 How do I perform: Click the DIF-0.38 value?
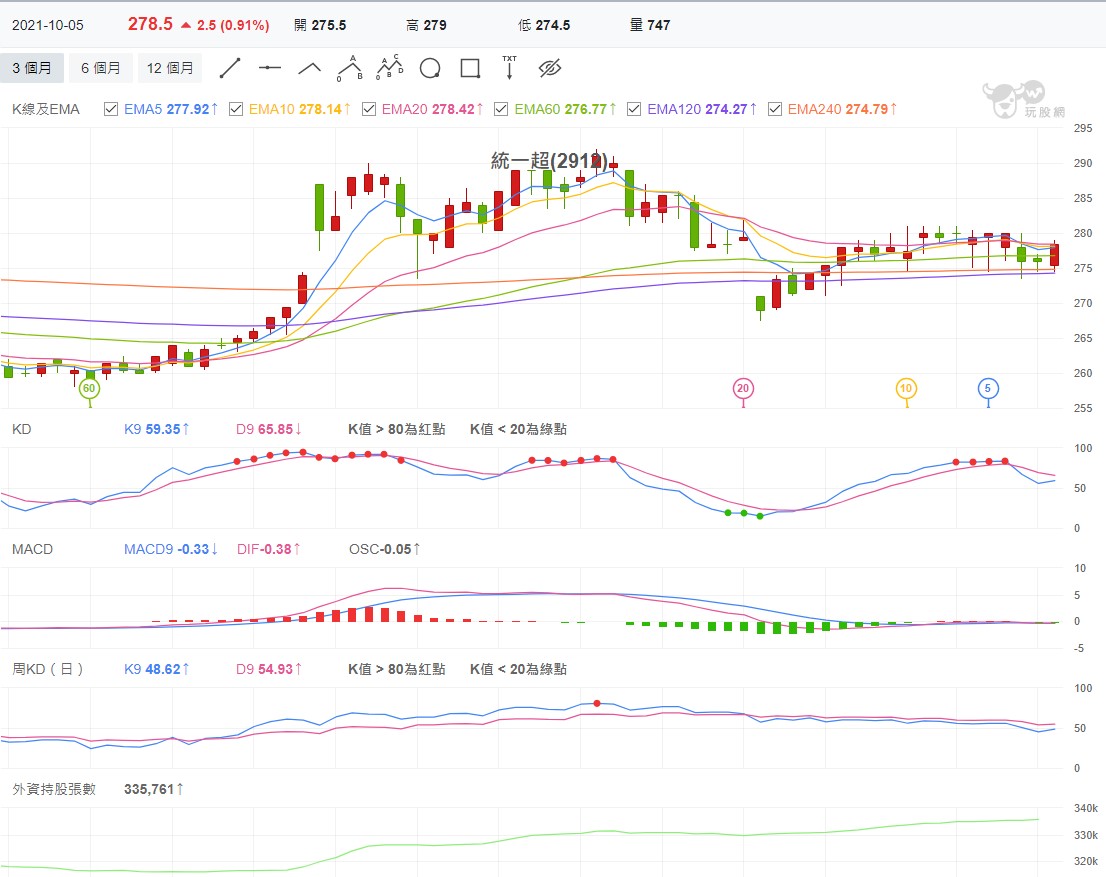(269, 549)
